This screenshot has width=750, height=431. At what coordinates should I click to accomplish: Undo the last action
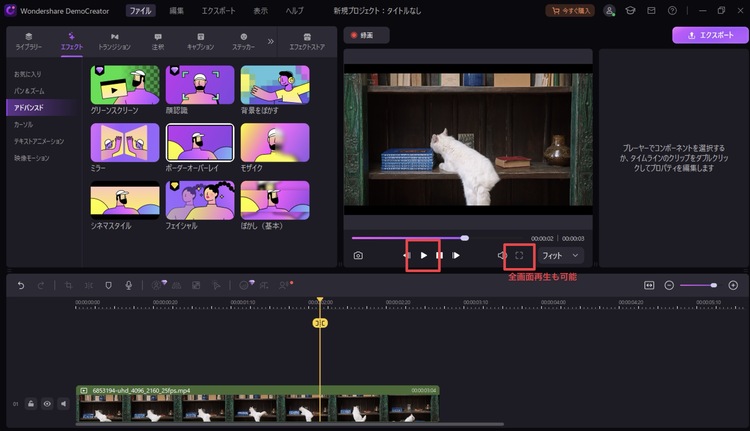[x=21, y=286]
